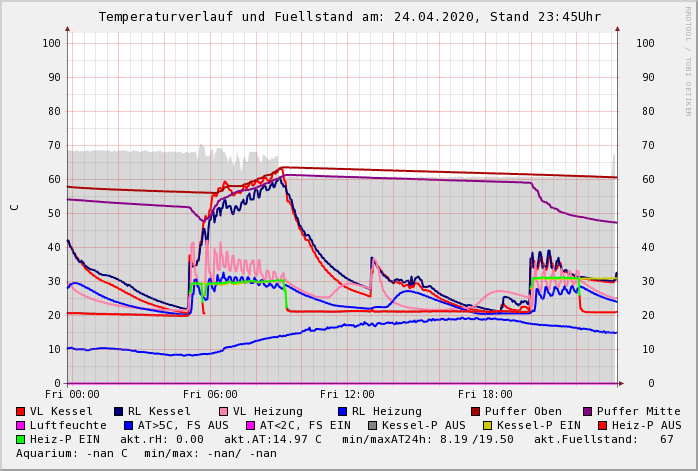Click the green Heiz-P EIN swatch

coord(21,439)
